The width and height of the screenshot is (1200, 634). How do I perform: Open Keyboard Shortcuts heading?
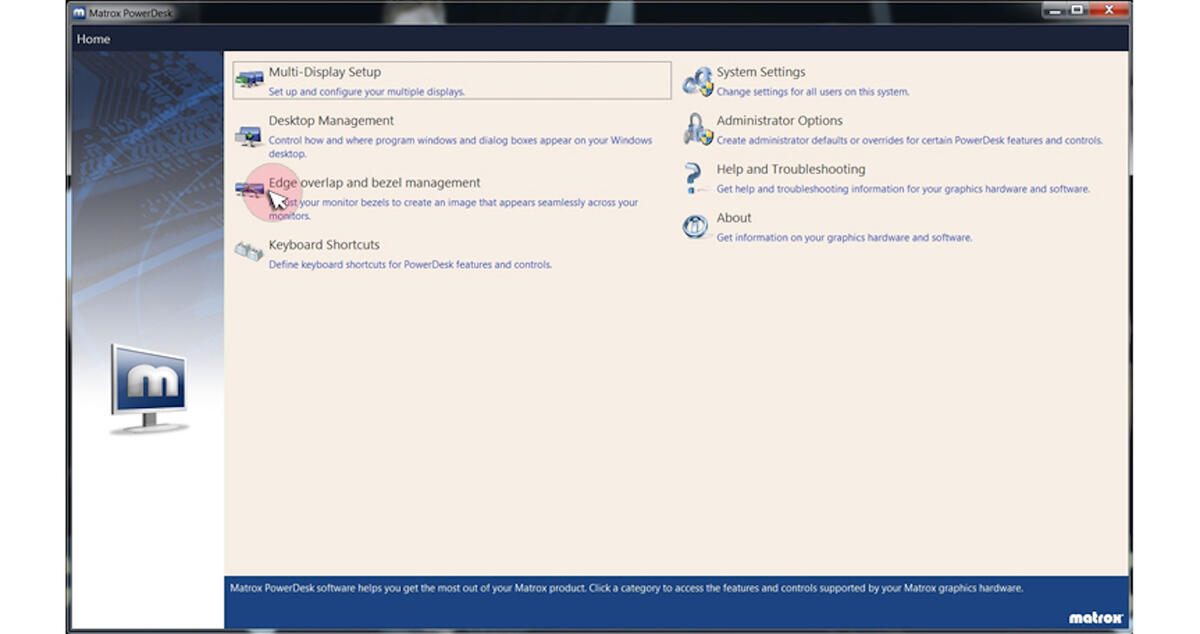pyautogui.click(x=324, y=245)
